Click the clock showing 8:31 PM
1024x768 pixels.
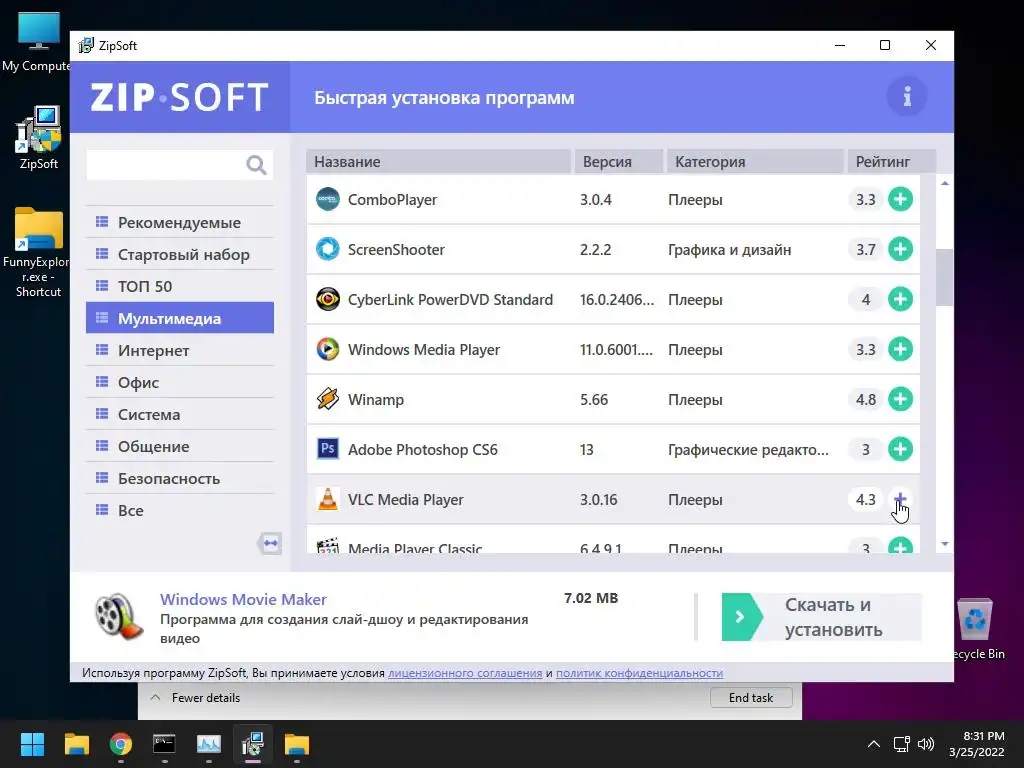coord(984,736)
